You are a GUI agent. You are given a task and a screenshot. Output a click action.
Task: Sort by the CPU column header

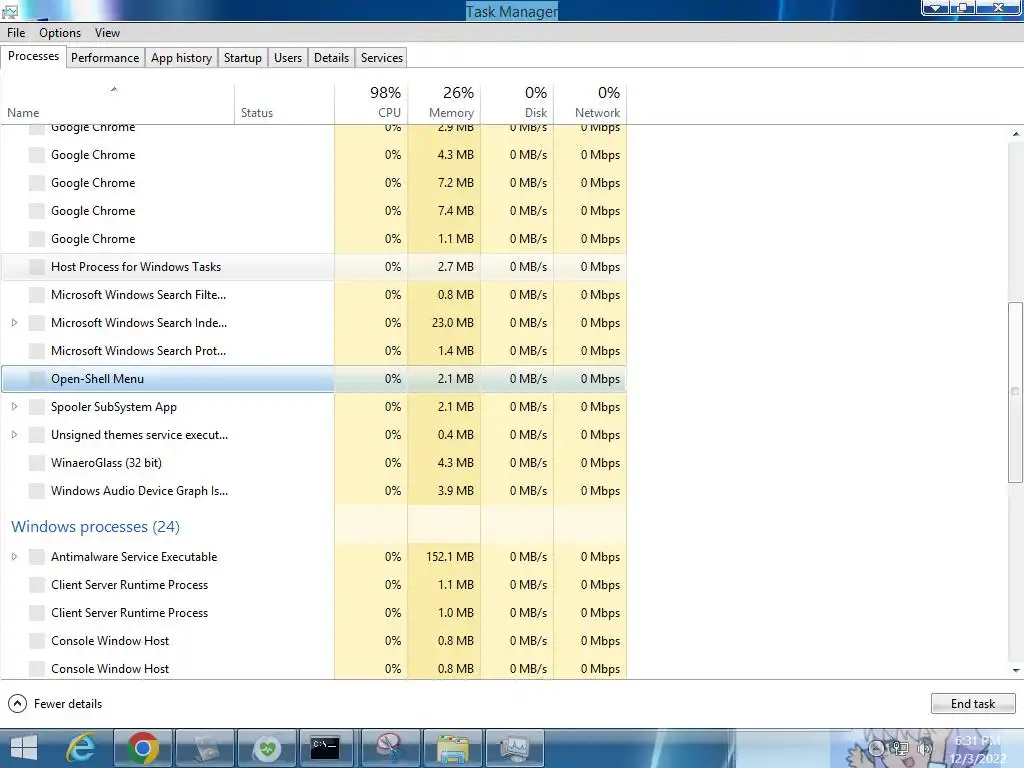pyautogui.click(x=371, y=103)
